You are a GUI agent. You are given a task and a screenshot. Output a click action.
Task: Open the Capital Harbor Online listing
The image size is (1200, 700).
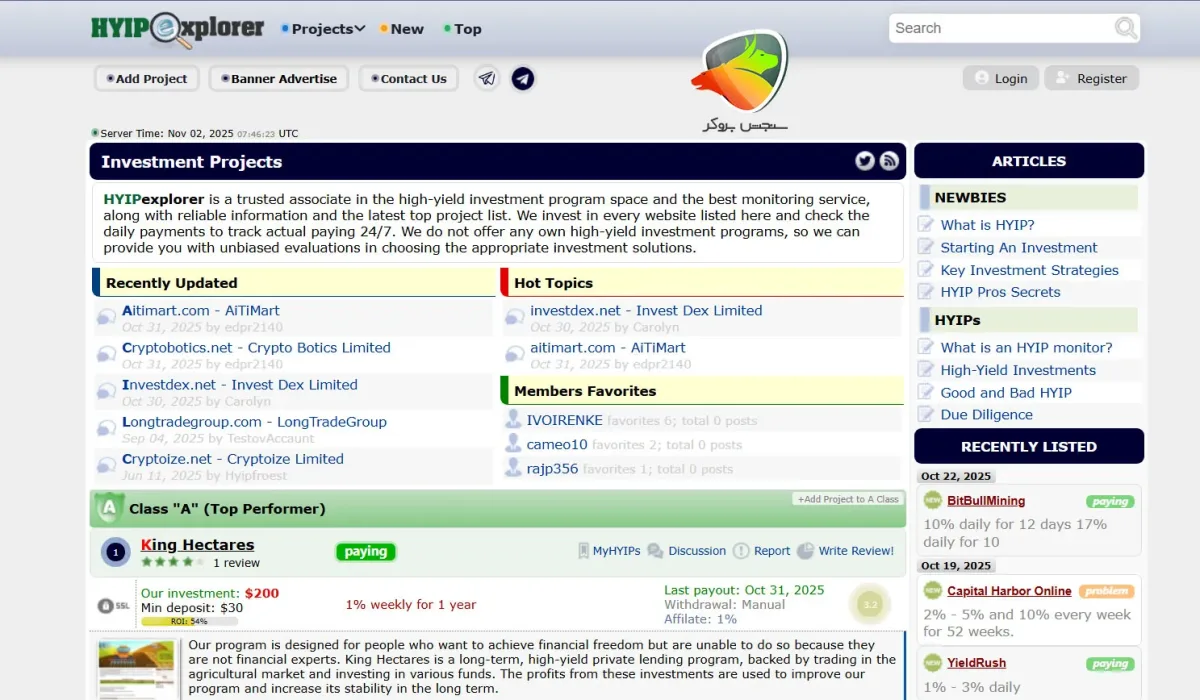[1009, 591]
